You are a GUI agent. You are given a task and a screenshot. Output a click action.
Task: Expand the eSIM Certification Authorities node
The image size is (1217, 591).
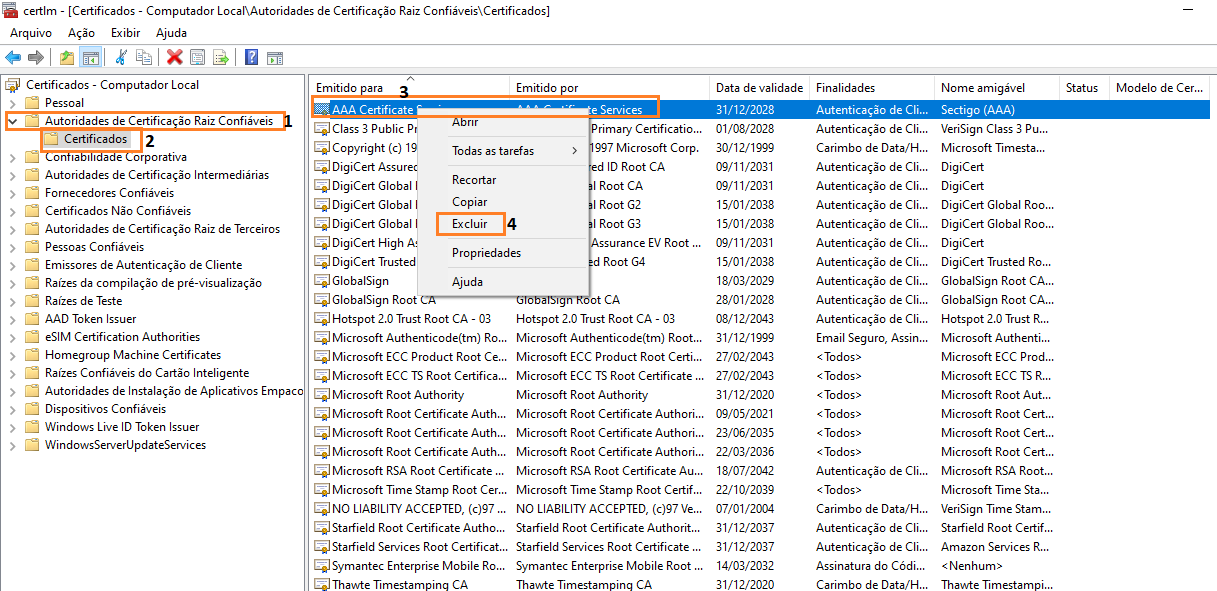pos(12,337)
